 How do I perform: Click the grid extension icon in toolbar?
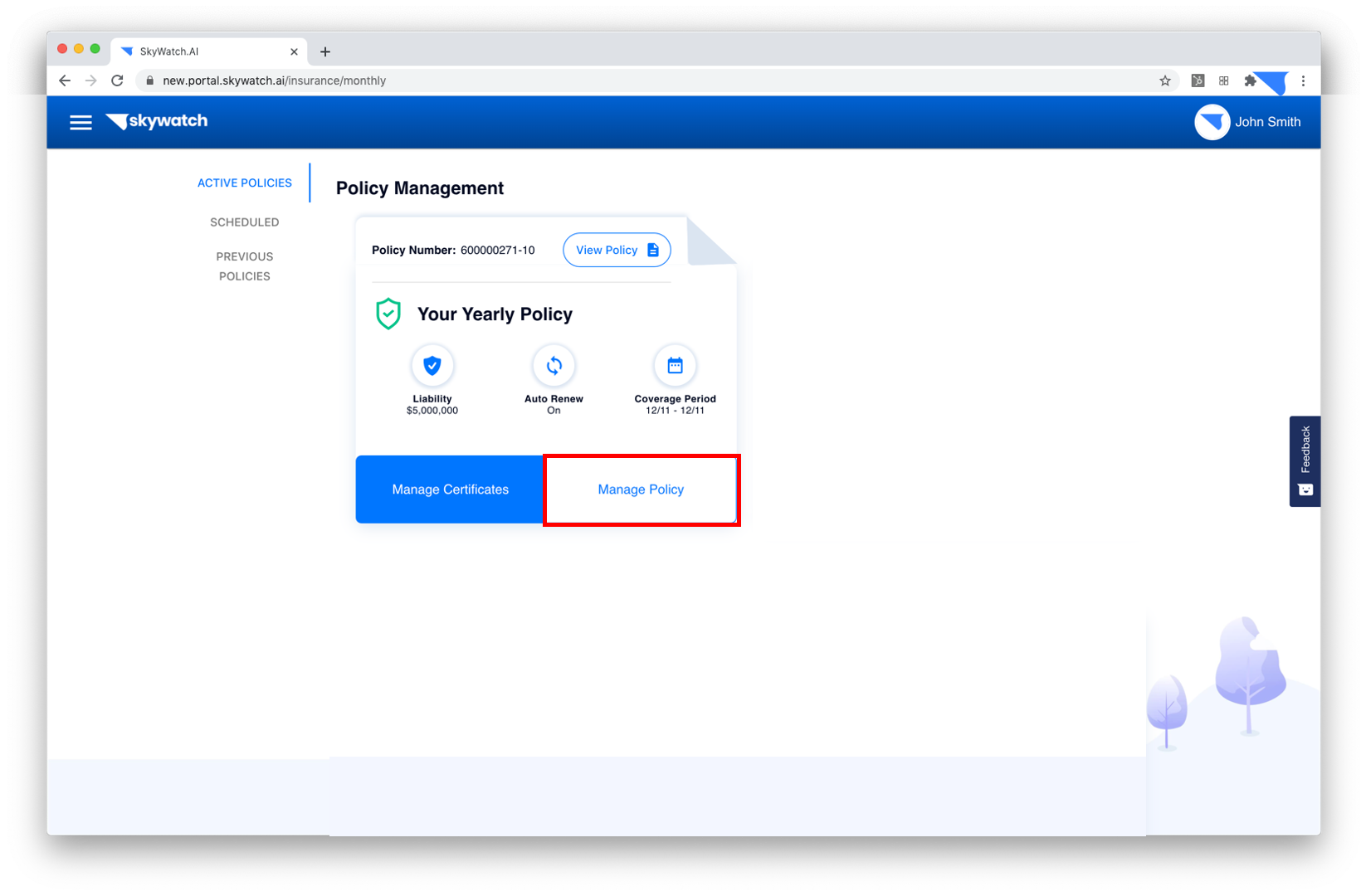tap(1223, 80)
